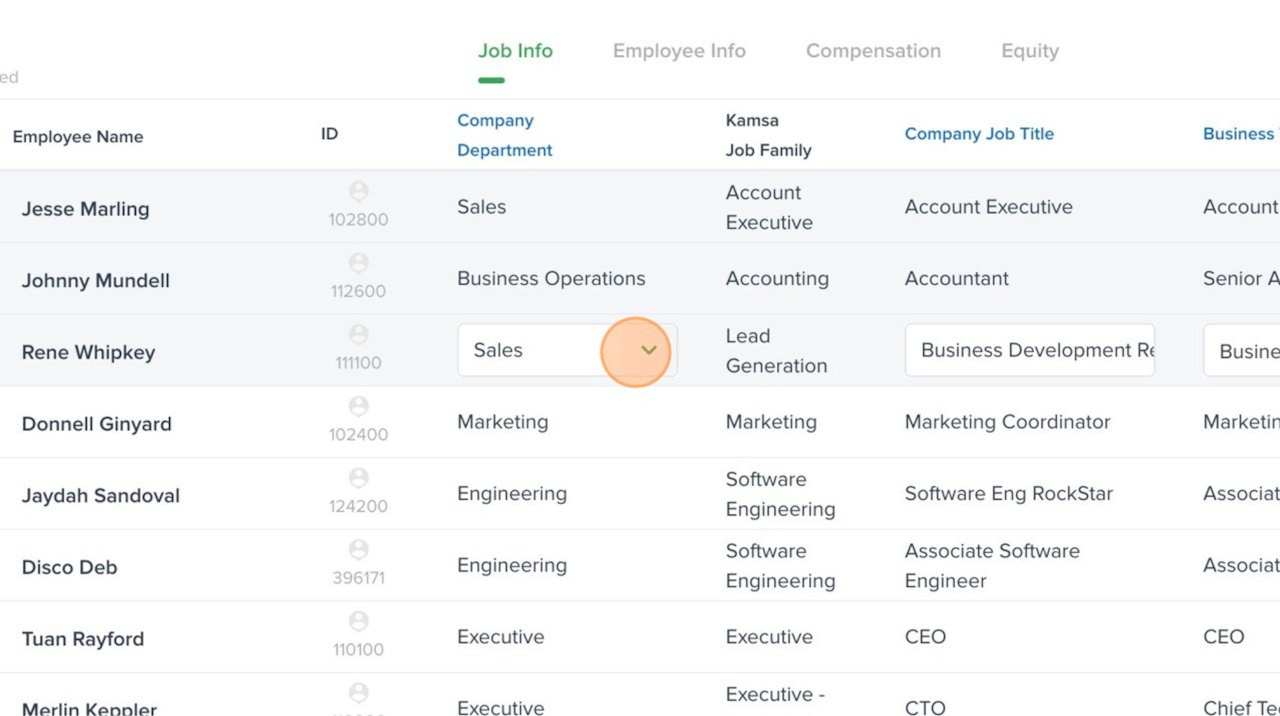1280x716 pixels.
Task: Click Rene Whipkey's avatar icon
Action: [x=358, y=335]
